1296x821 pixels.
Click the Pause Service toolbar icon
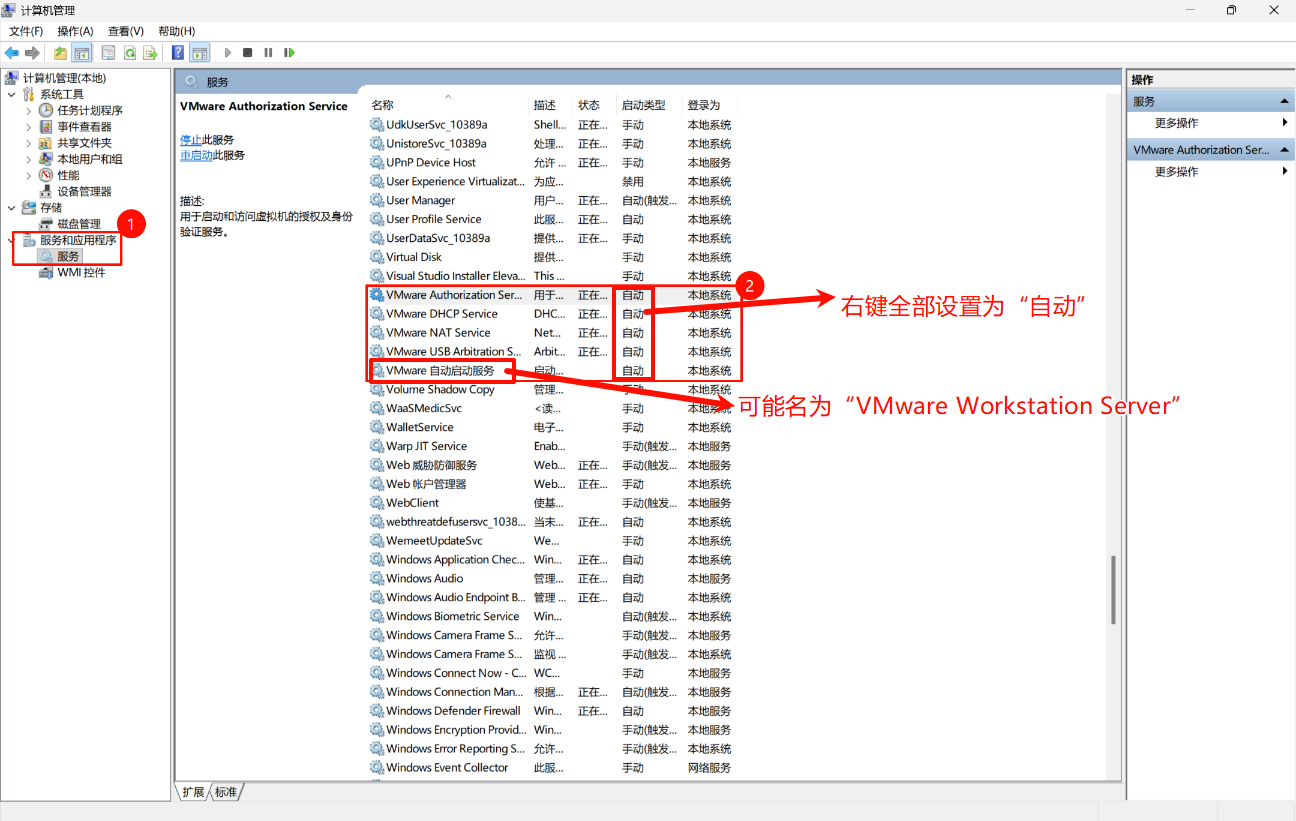[268, 52]
